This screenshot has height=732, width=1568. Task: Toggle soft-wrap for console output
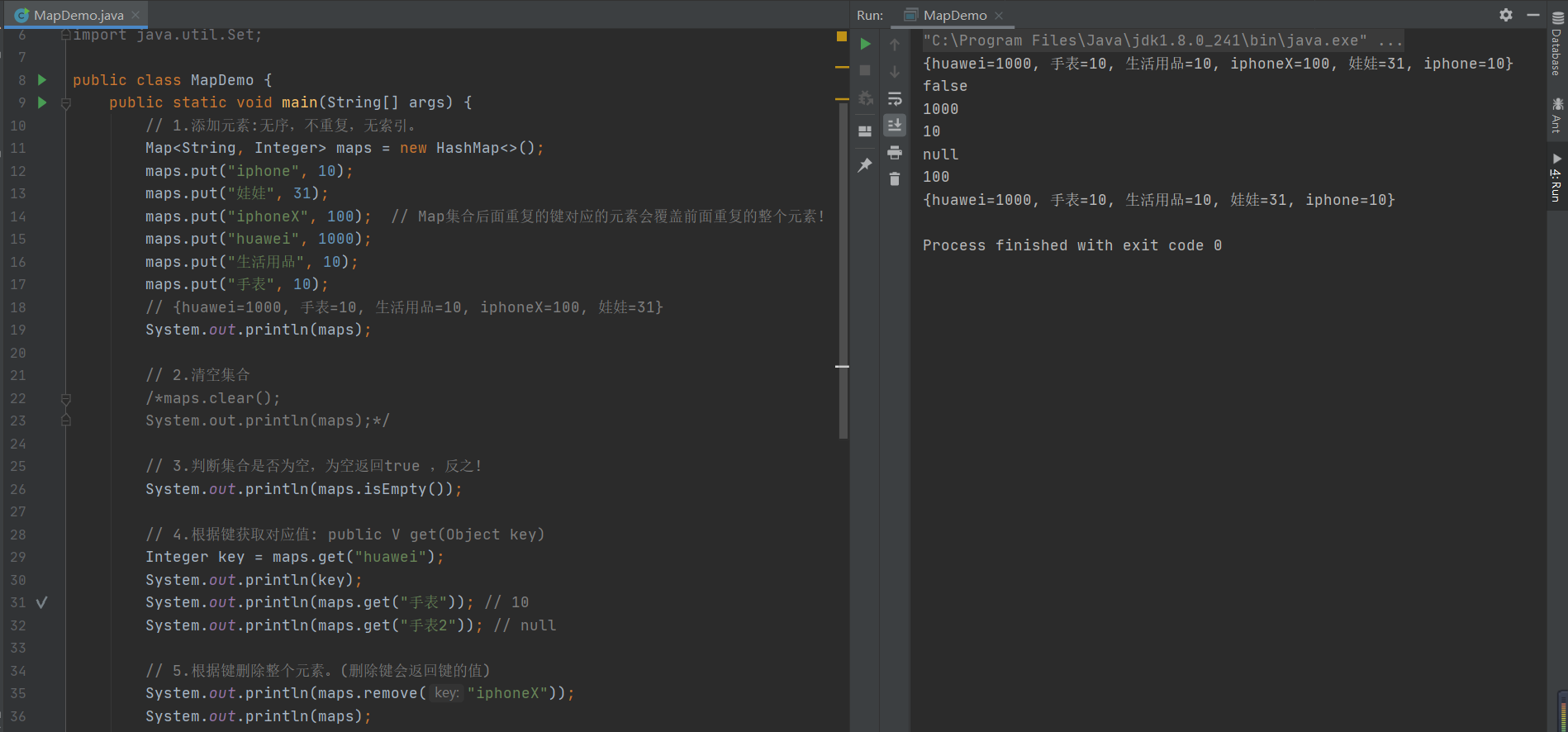[895, 99]
